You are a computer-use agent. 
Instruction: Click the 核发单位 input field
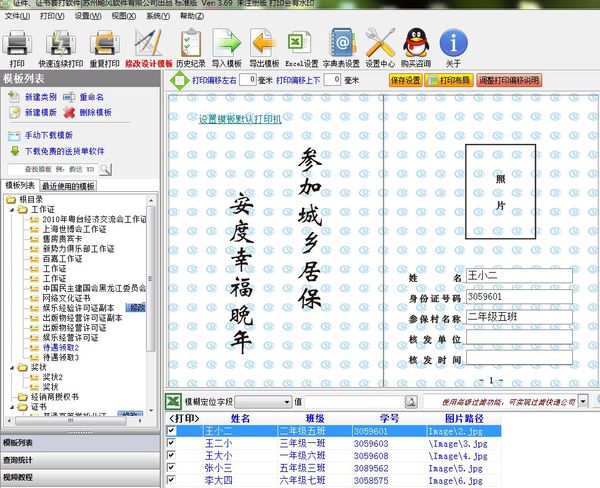pyautogui.click(x=519, y=337)
